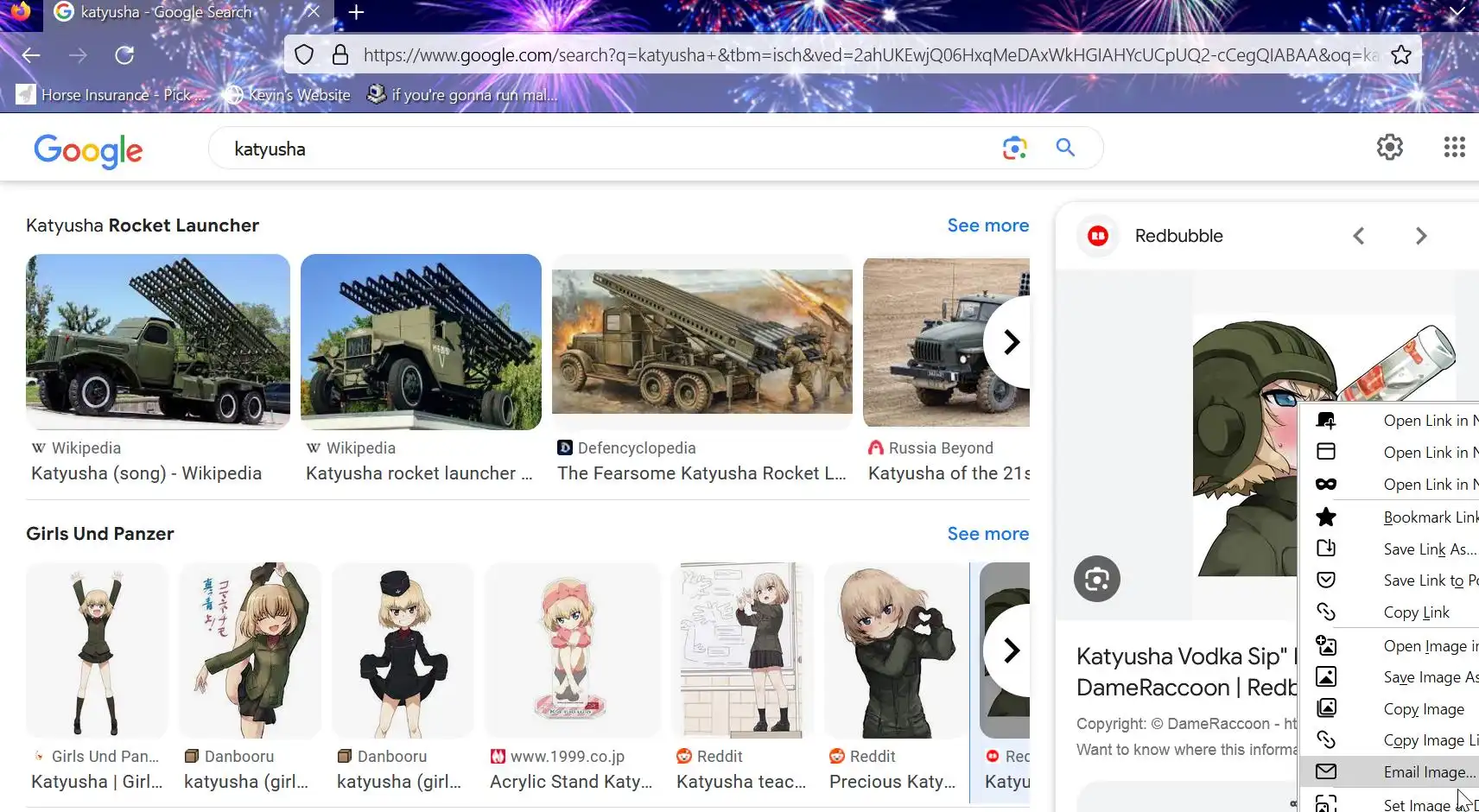Open the Google apps grid

[1455, 148]
